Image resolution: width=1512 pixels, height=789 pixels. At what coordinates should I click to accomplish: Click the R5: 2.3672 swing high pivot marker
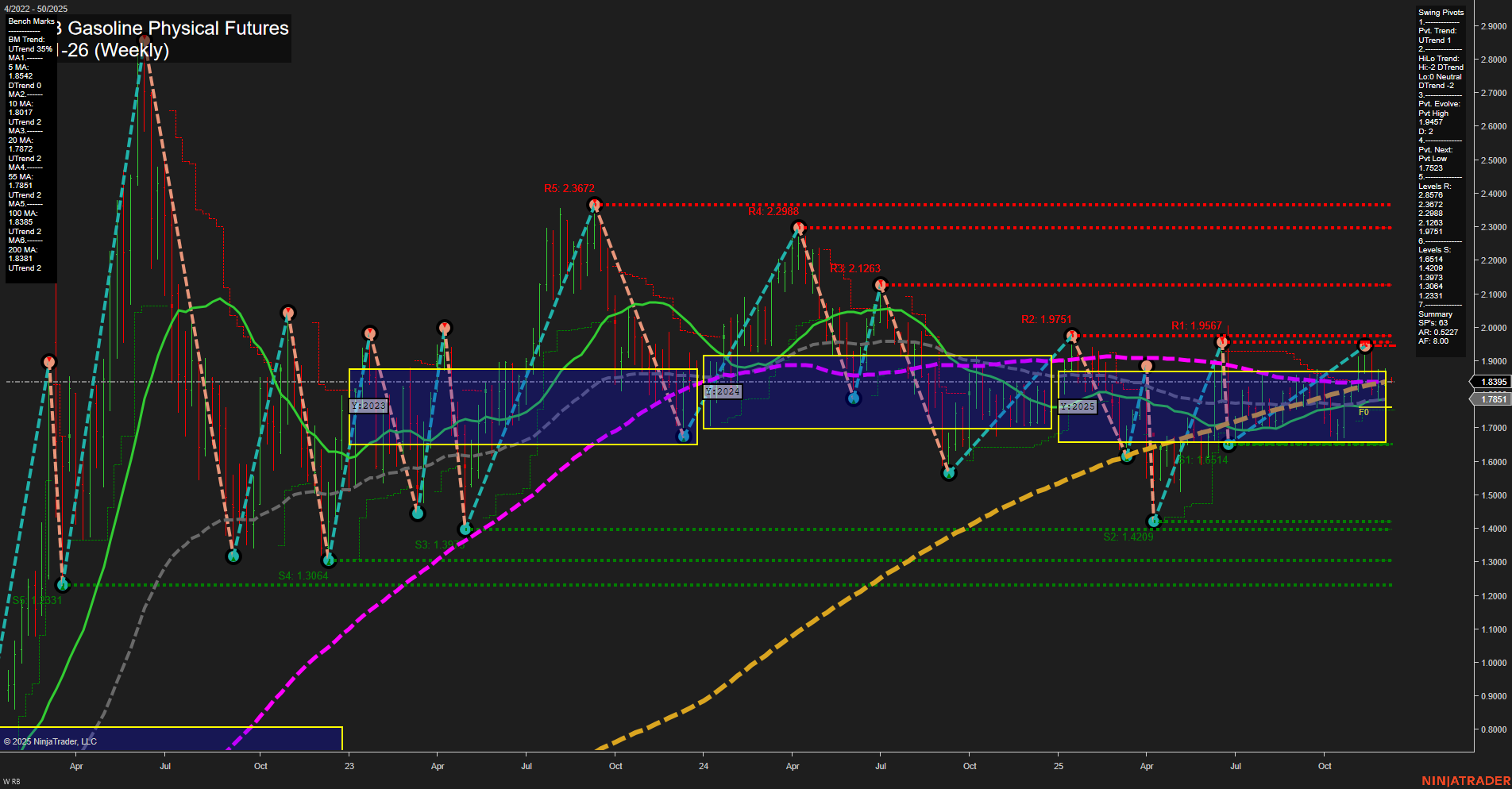(594, 204)
